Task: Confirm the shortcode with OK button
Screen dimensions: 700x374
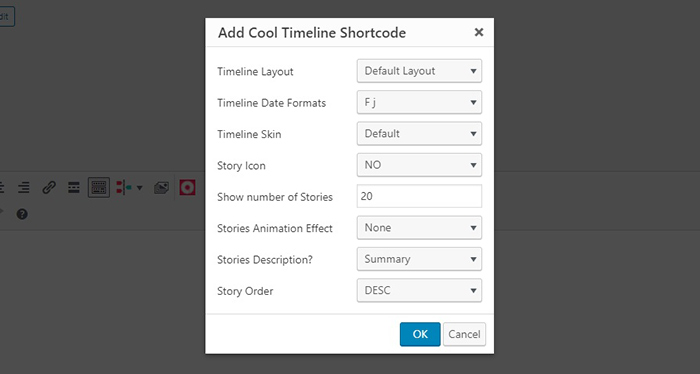Action: [420, 334]
